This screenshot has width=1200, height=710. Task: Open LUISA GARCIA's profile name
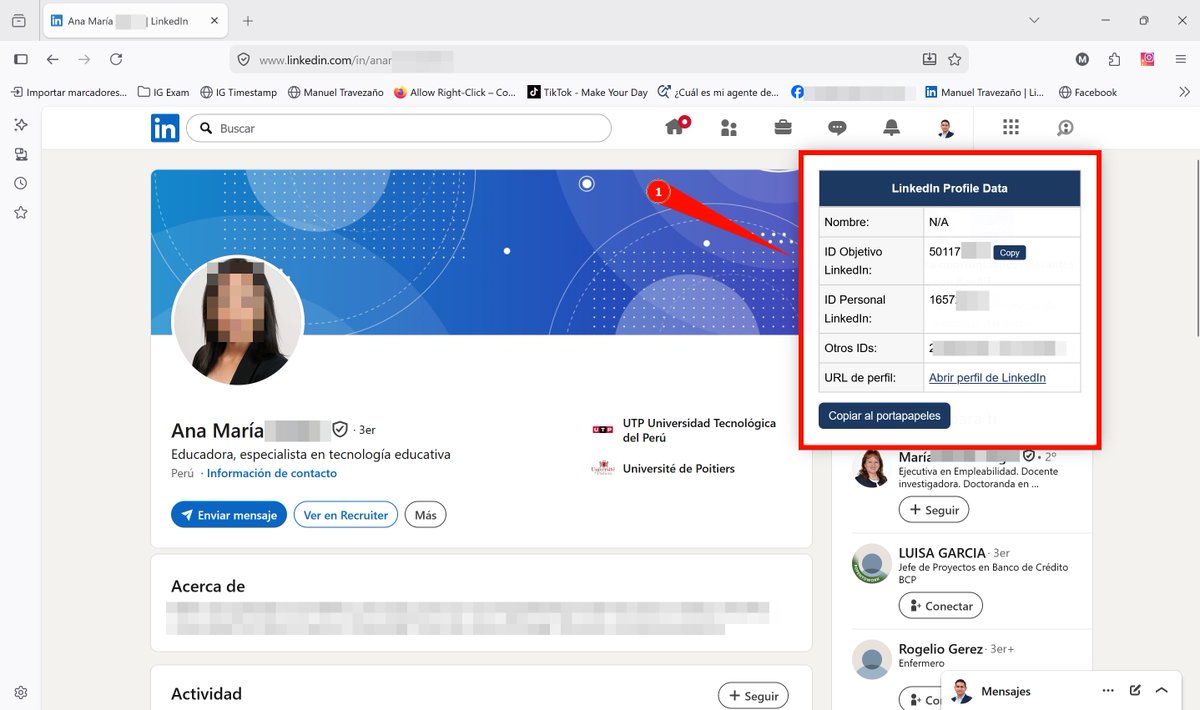[x=942, y=552]
